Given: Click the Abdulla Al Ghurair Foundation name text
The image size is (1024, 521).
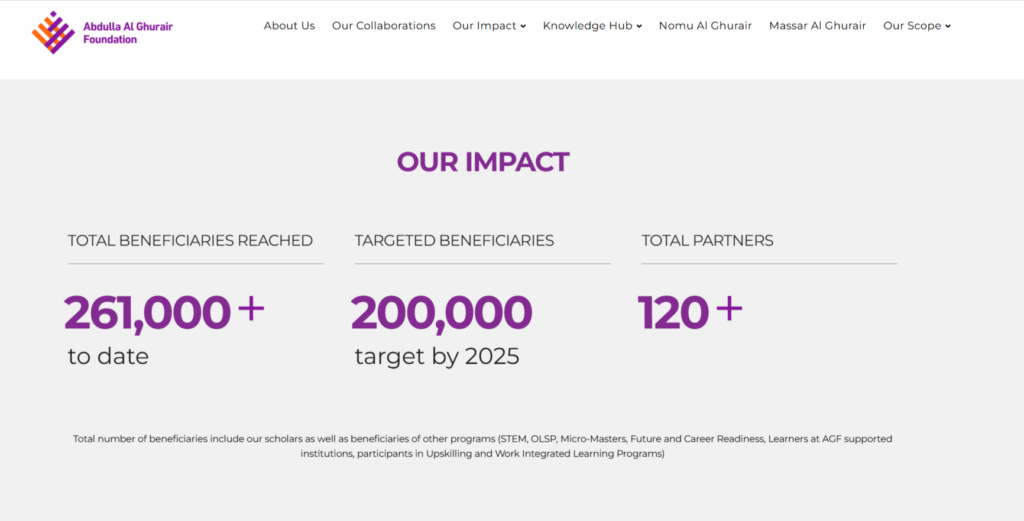Looking at the screenshot, I should click(127, 33).
